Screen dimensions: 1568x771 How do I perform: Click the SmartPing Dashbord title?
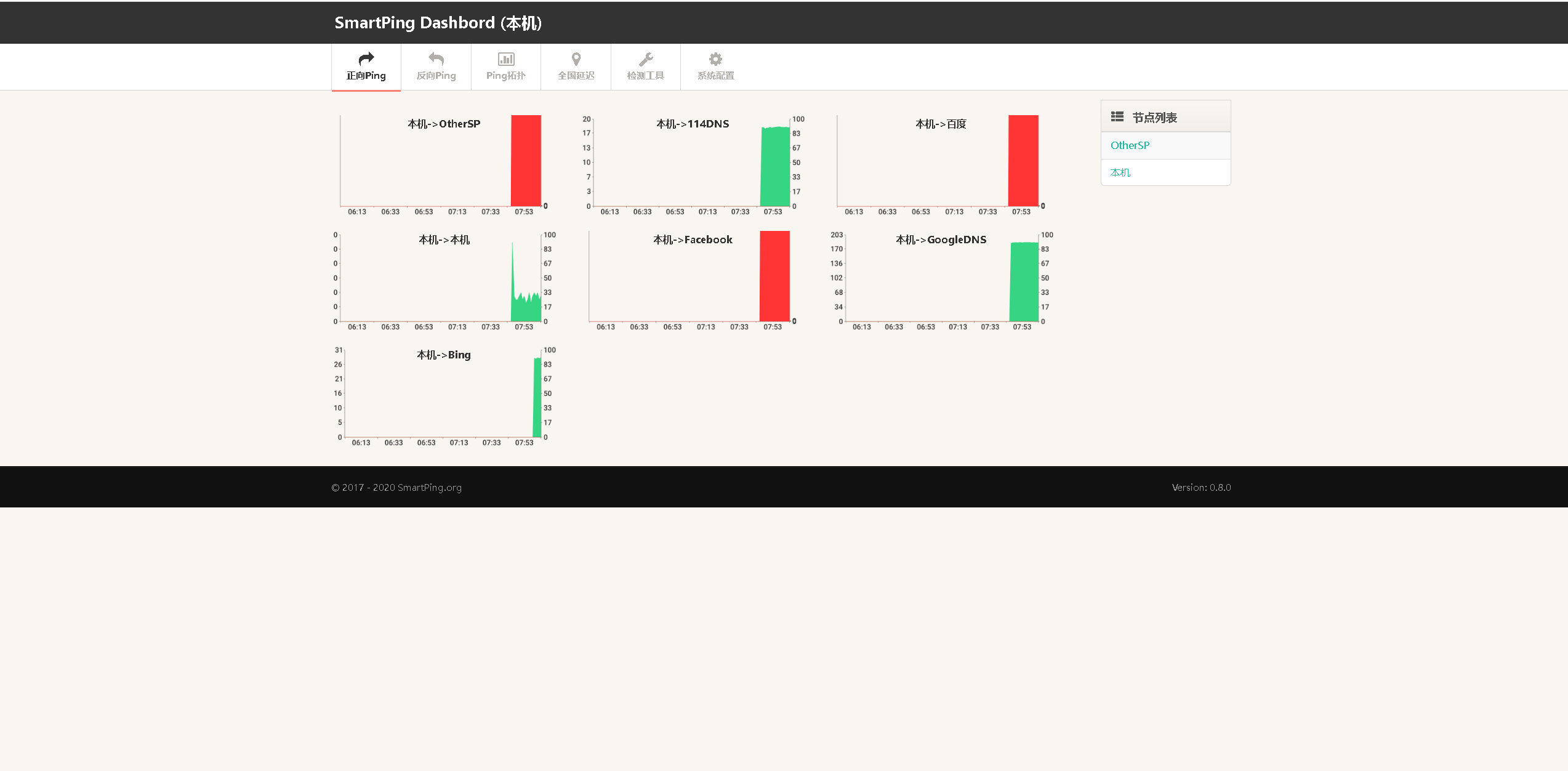[438, 23]
